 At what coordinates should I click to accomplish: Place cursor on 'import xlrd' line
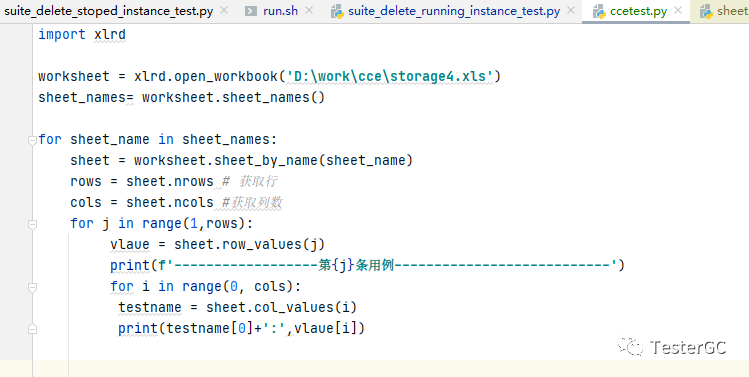point(82,34)
